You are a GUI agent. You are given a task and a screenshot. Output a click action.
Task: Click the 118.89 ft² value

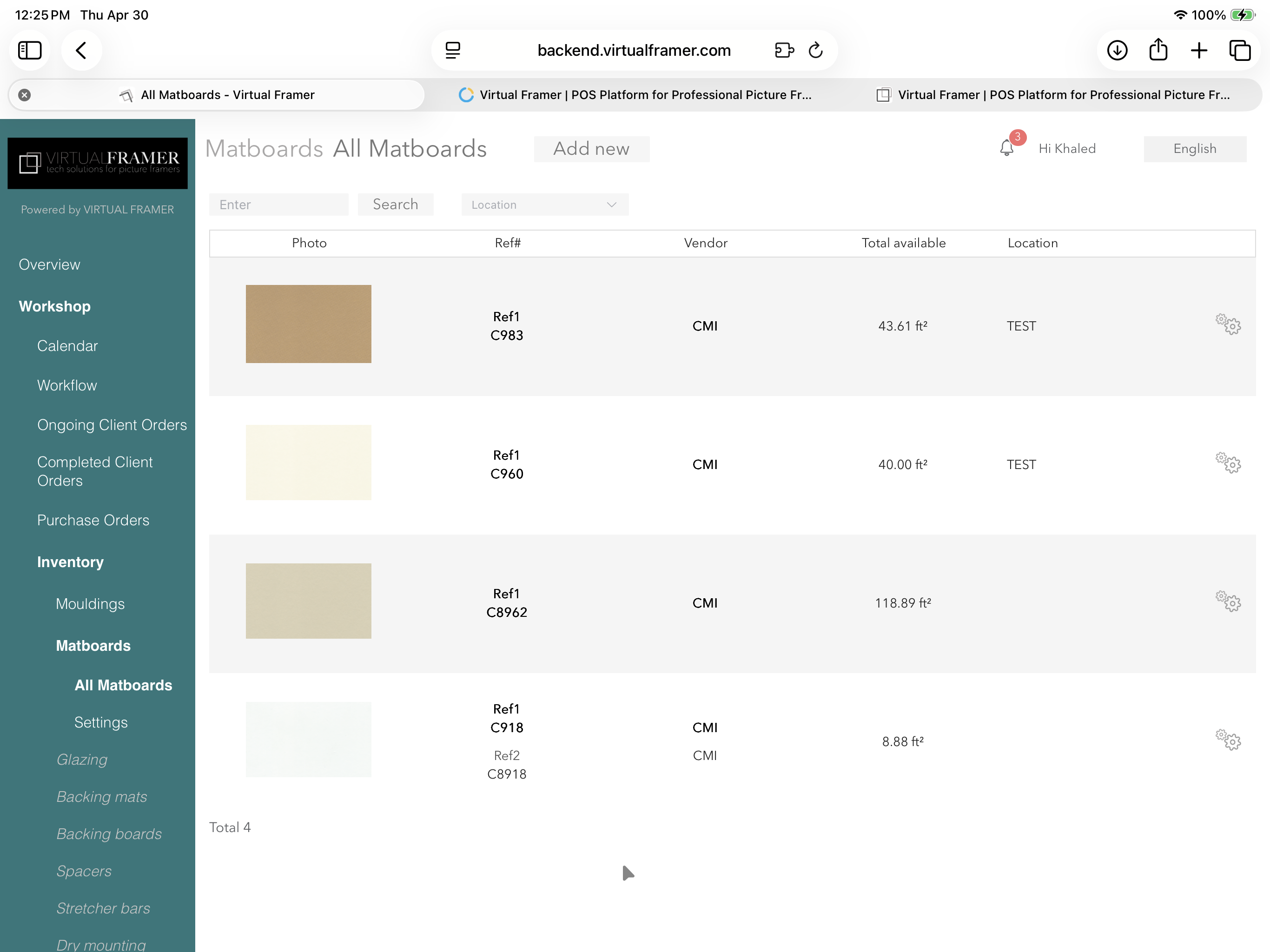tap(903, 603)
